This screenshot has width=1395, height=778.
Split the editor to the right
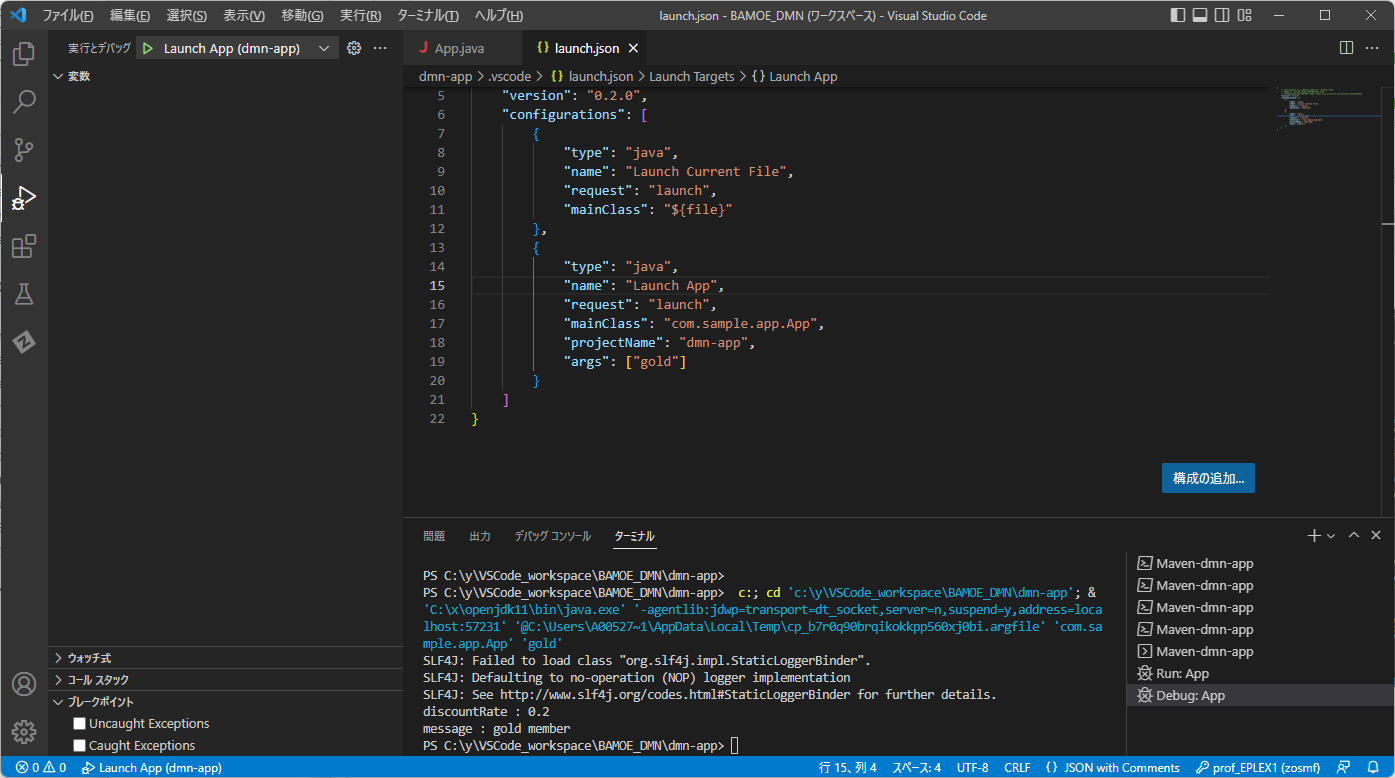[1346, 48]
